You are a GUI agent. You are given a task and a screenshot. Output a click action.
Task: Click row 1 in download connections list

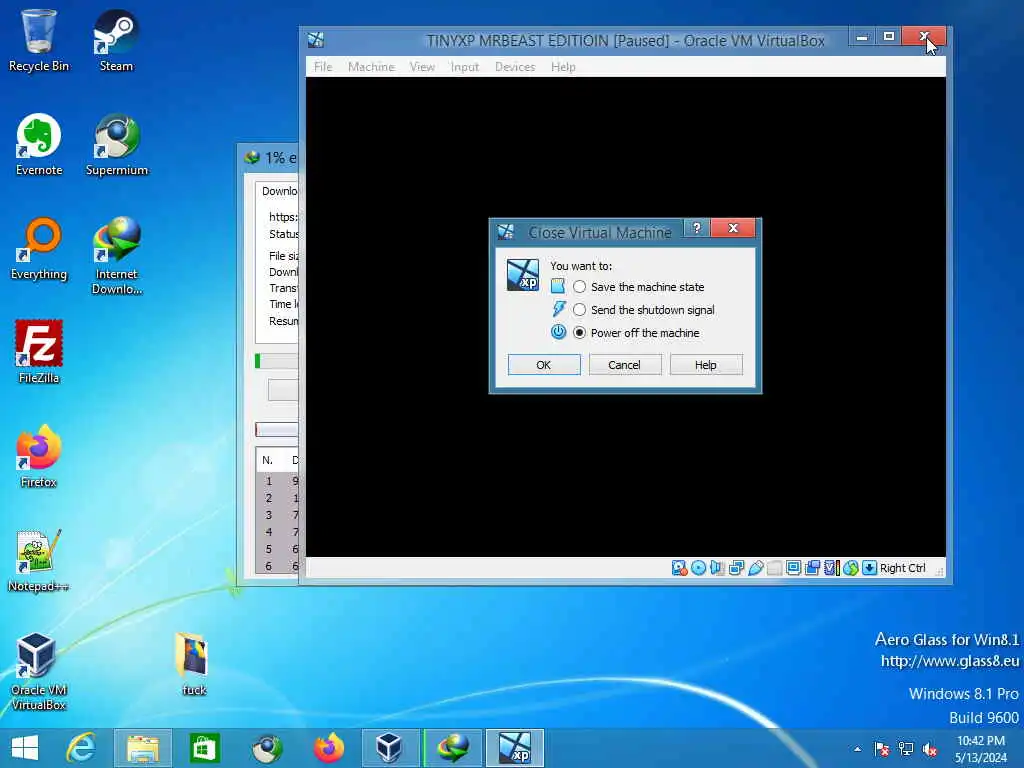(278, 481)
